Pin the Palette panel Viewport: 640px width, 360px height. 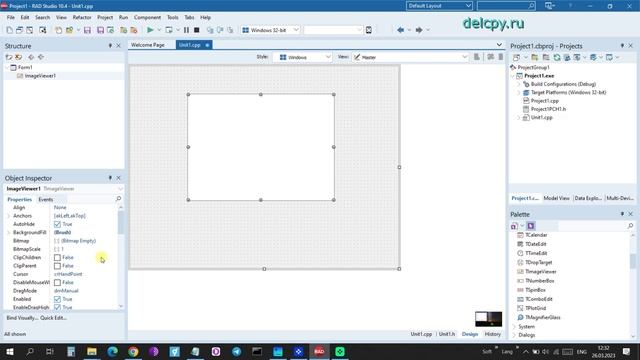pyautogui.click(x=622, y=214)
